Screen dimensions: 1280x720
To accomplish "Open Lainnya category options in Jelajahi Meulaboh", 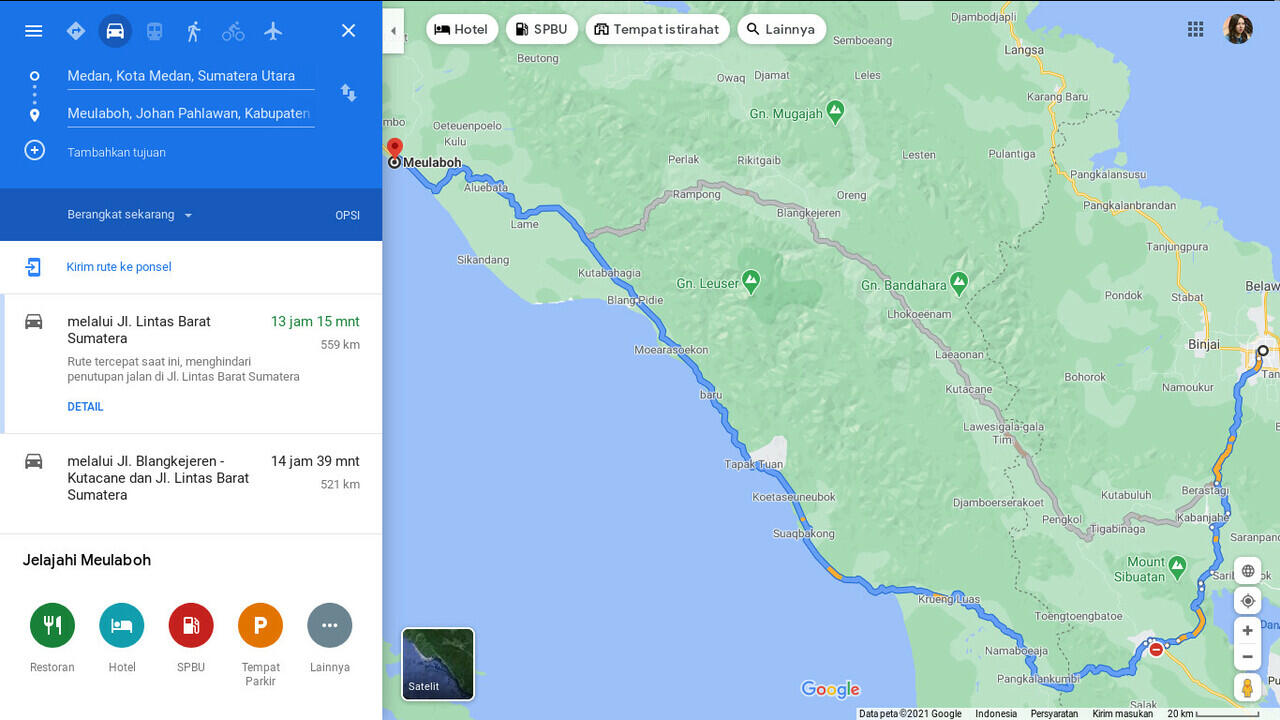I will (329, 625).
